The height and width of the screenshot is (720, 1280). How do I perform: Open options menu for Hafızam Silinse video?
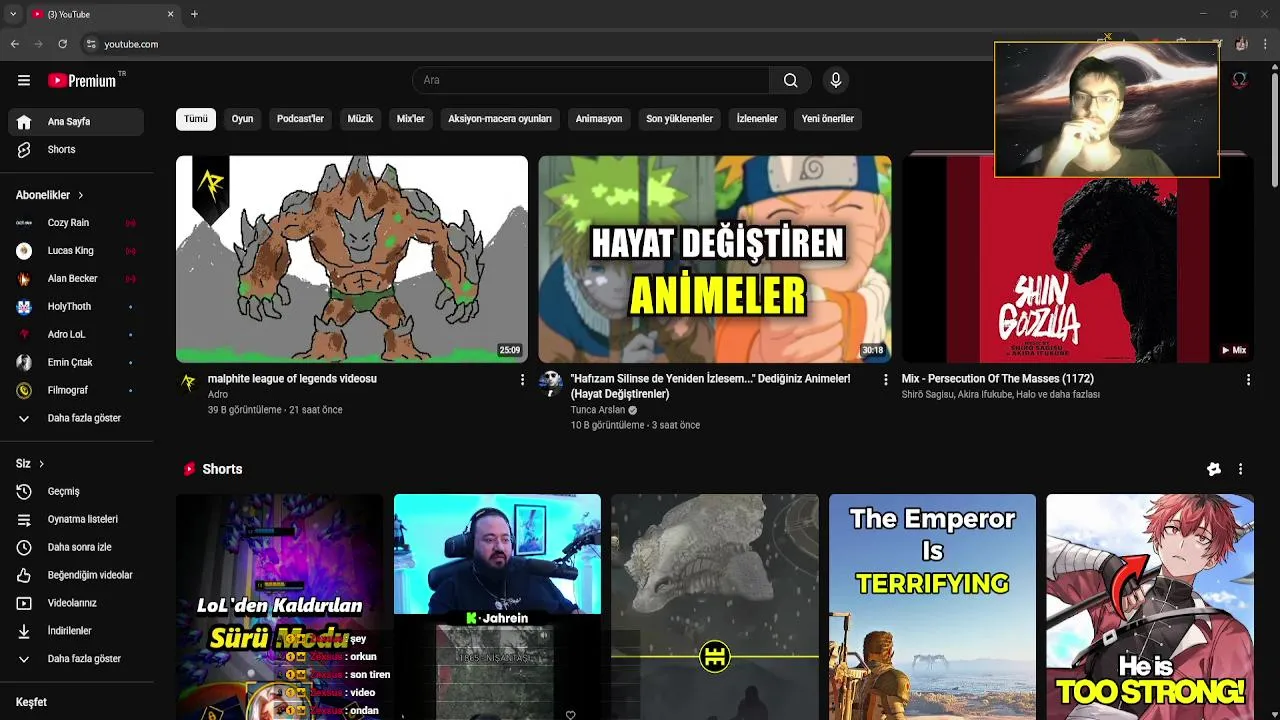tap(885, 380)
